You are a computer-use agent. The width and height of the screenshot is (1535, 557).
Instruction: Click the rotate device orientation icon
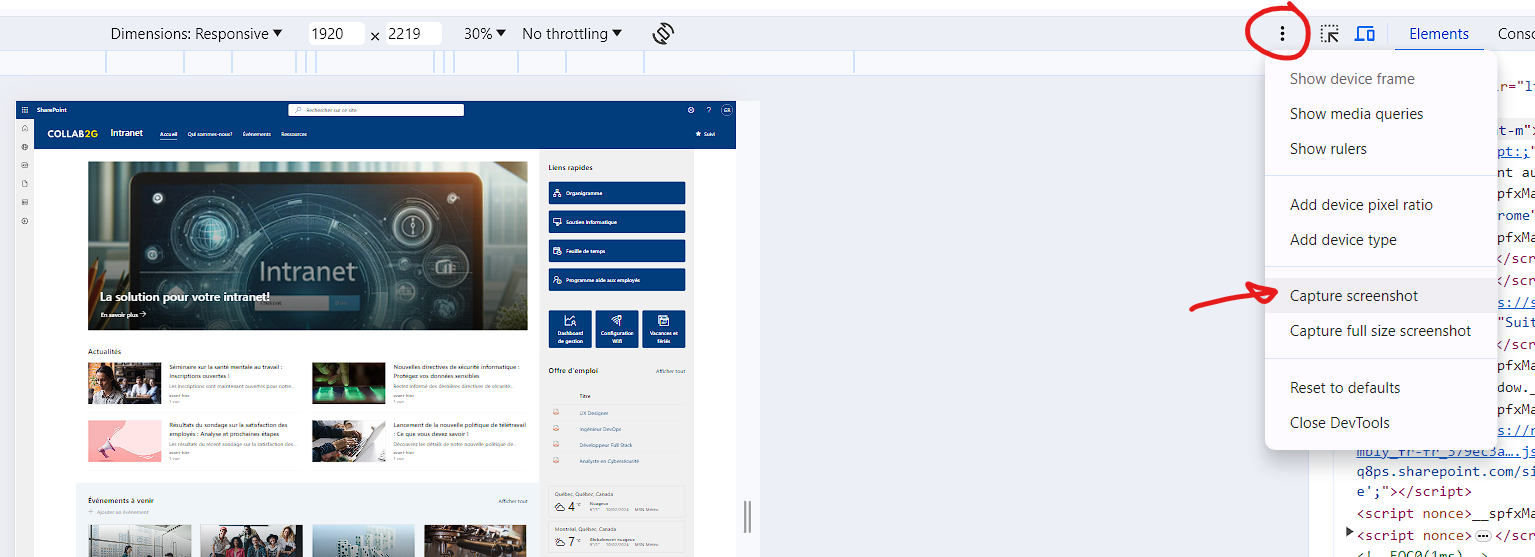point(662,34)
